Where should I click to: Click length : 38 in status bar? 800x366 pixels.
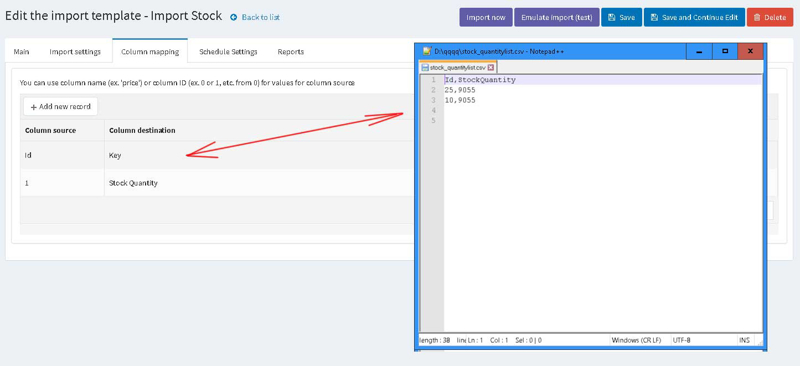[435, 340]
